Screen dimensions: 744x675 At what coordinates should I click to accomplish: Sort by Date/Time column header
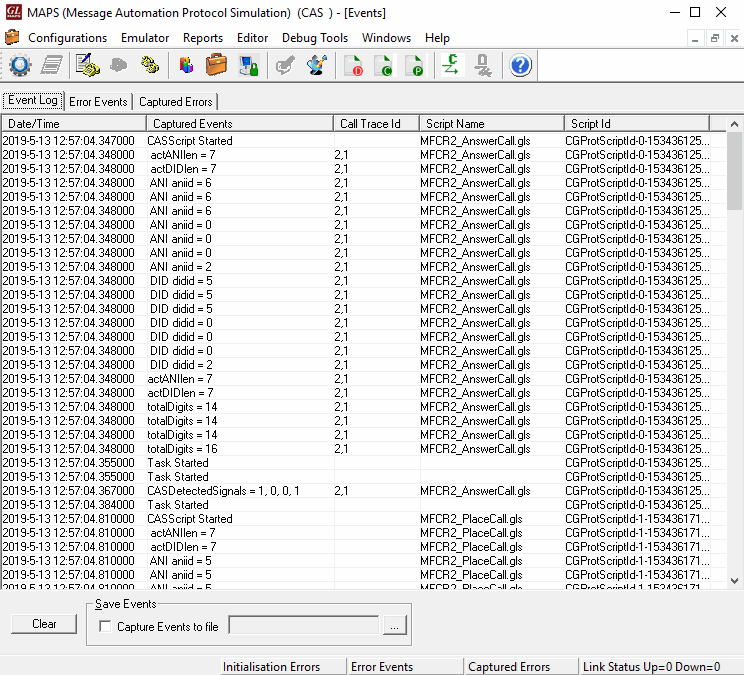pos(74,123)
